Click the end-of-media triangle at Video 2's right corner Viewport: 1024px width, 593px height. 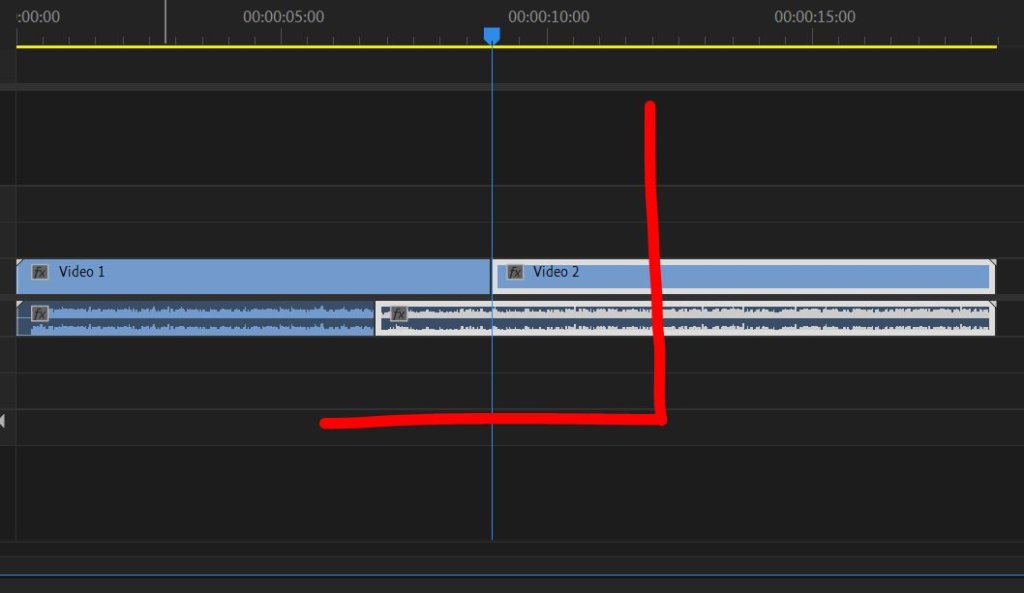pos(992,263)
